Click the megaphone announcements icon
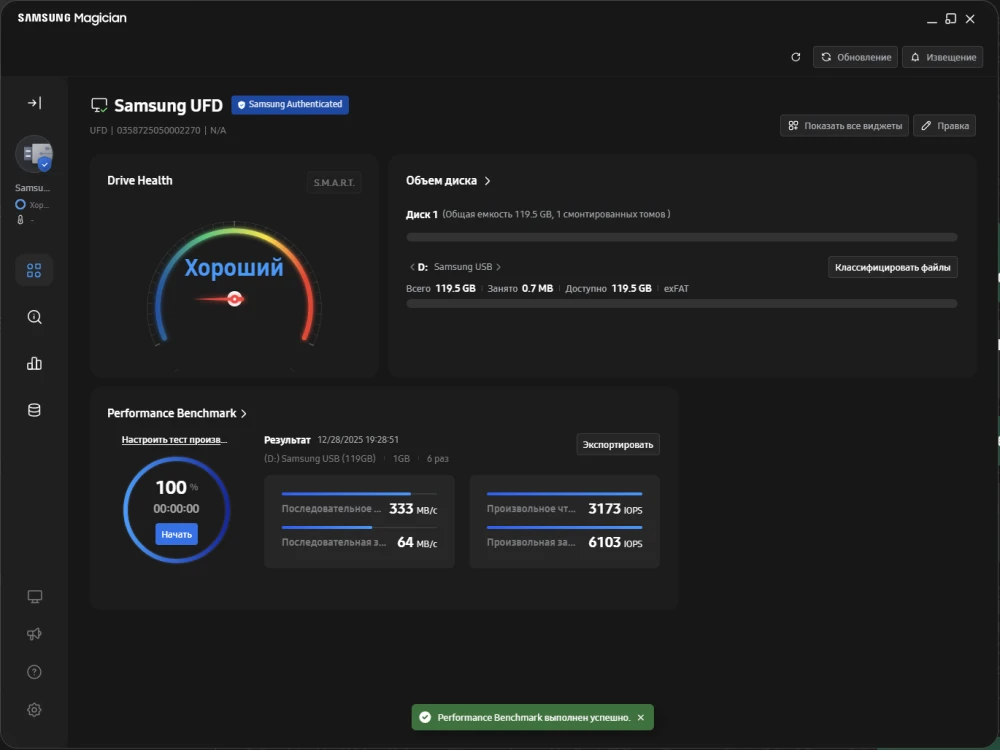The width and height of the screenshot is (1000, 750). tap(34, 634)
